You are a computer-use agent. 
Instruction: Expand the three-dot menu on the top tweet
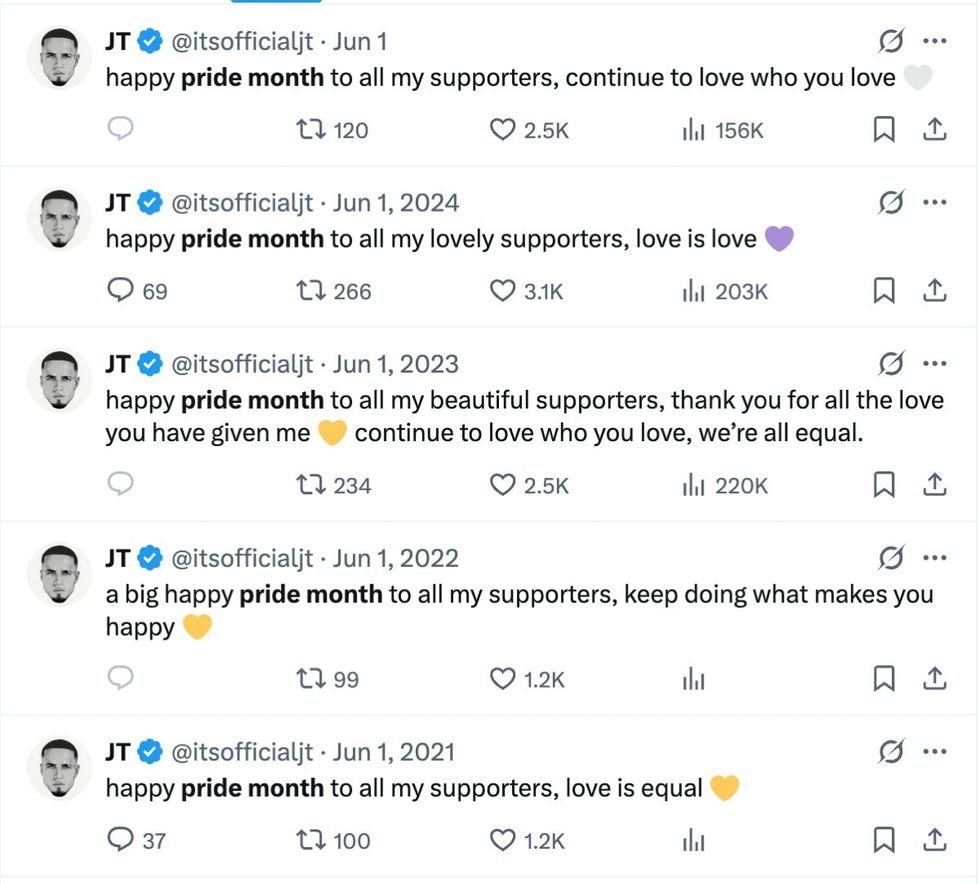(935, 42)
